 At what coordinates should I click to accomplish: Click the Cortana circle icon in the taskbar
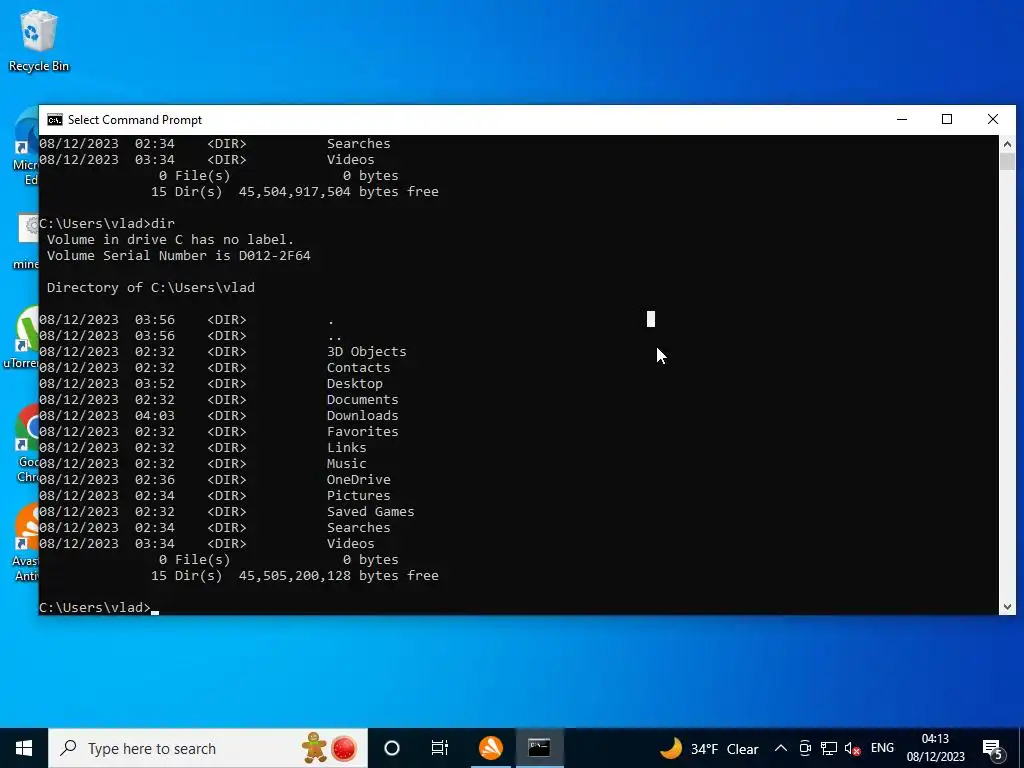pyautogui.click(x=392, y=748)
